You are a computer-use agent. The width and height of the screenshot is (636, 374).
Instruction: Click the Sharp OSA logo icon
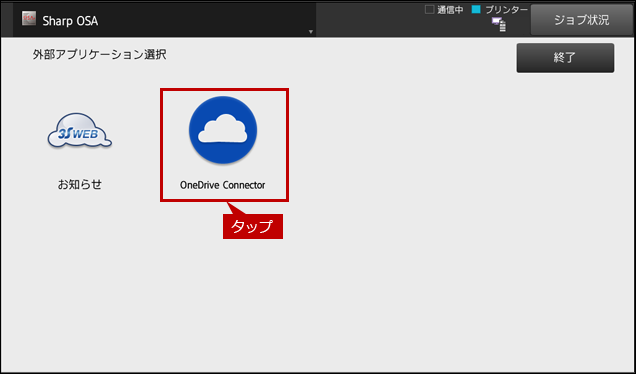point(29,19)
